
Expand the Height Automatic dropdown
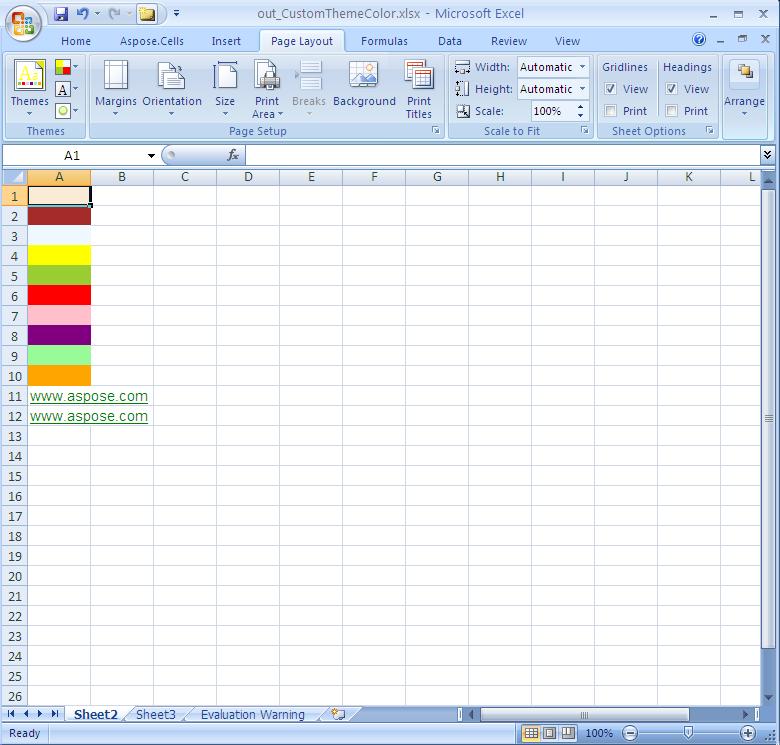point(582,89)
